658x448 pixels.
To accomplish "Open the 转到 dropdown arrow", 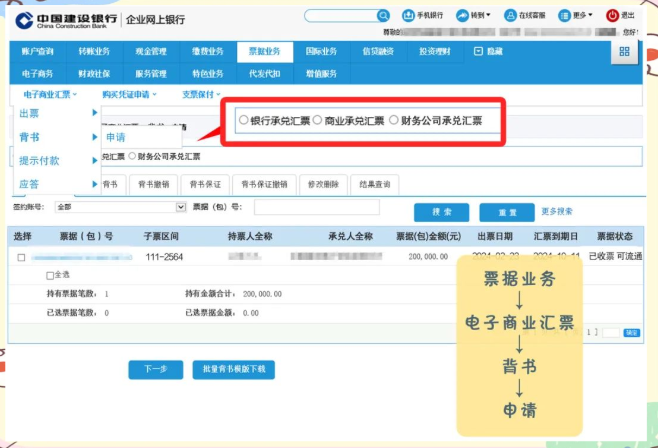I will point(488,15).
